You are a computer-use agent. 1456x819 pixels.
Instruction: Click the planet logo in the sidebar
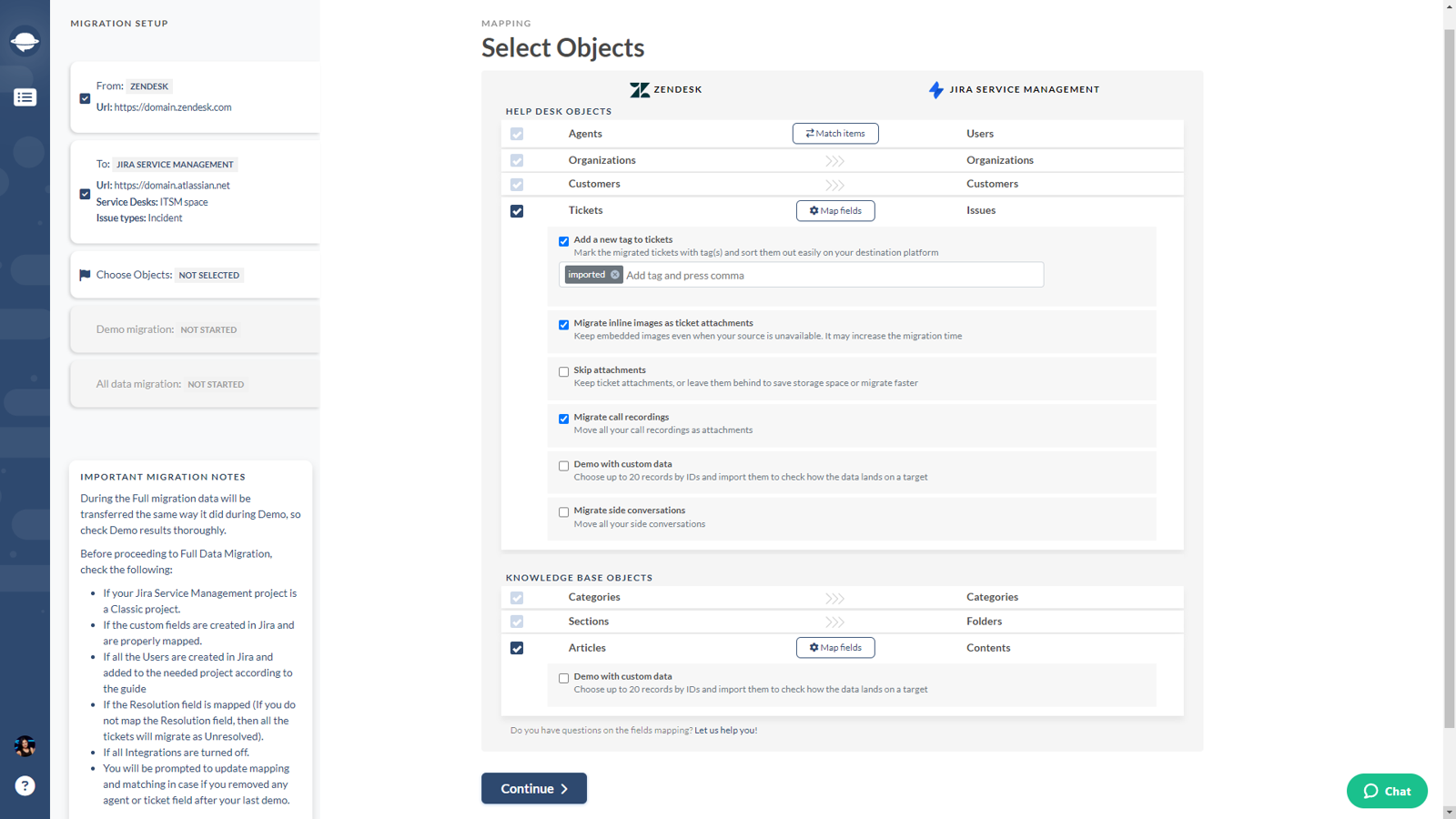[x=25, y=41]
